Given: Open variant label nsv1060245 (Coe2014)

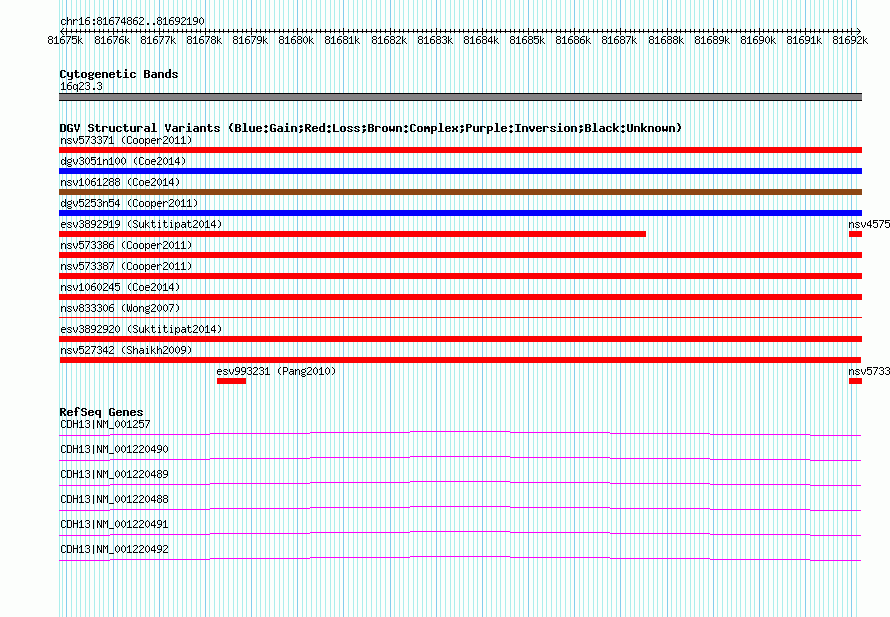Looking at the screenshot, I should pos(120,287).
